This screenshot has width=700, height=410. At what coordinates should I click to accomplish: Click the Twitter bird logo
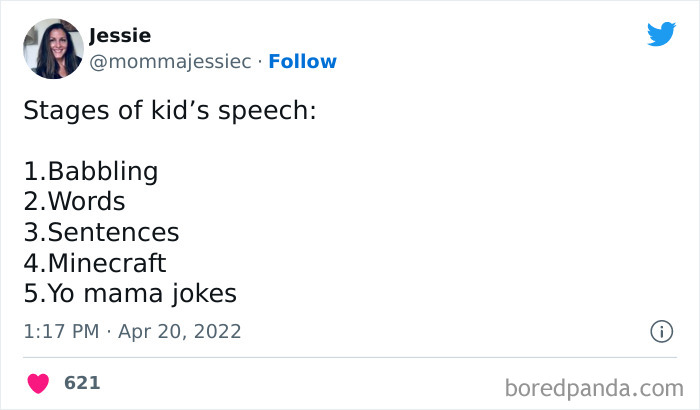point(661,33)
